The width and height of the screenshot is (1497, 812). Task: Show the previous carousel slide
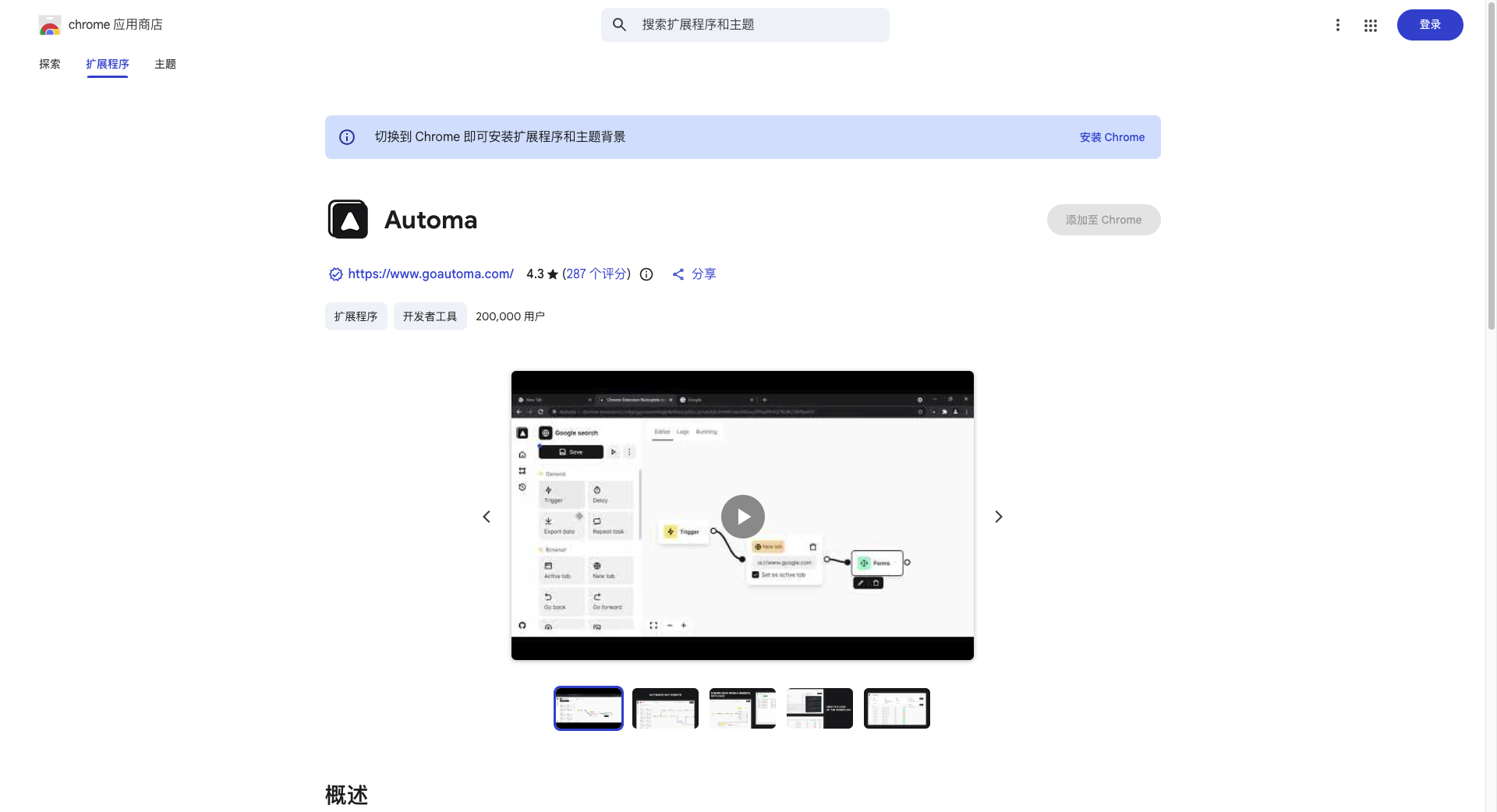tap(487, 517)
